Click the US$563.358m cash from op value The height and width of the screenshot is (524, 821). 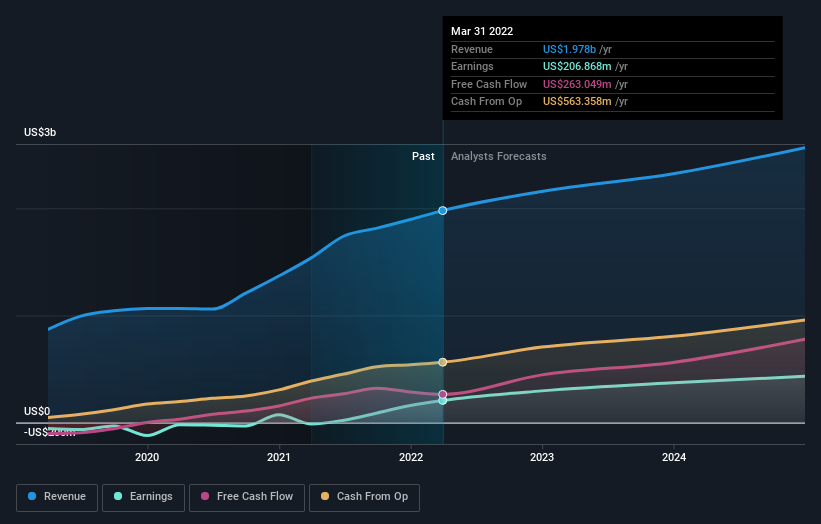click(577, 102)
